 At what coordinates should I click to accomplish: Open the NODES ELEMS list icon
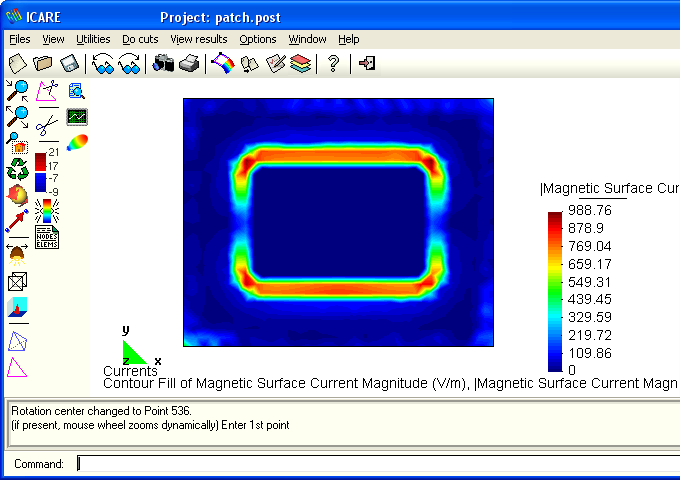pos(47,237)
